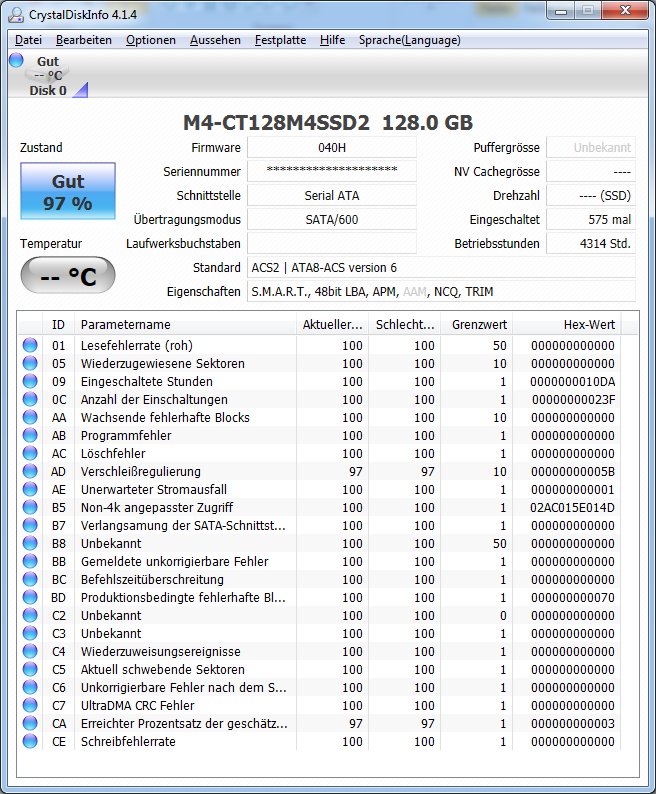Screen dimensions: 656x794
Task: Click the empty Laufwerksbuchstaben field
Action: click(332, 243)
